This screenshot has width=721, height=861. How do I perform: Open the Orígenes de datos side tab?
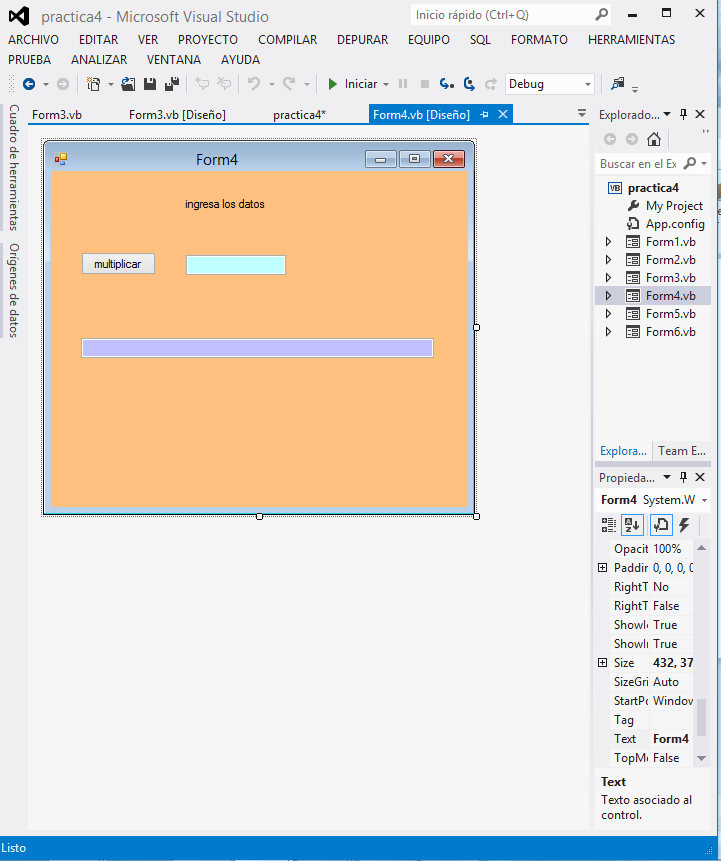pos(13,290)
